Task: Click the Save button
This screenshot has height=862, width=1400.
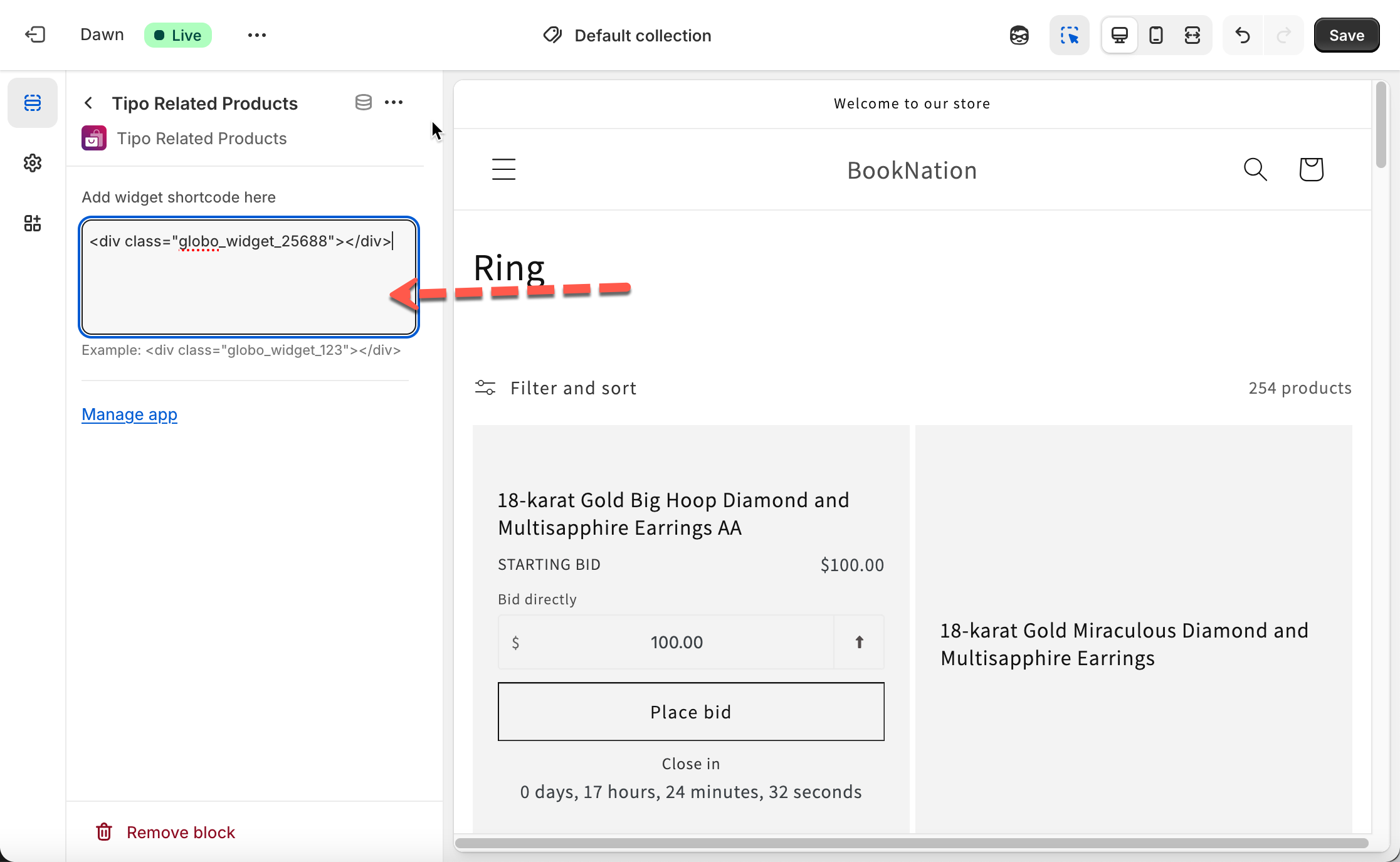Action: click(x=1346, y=35)
